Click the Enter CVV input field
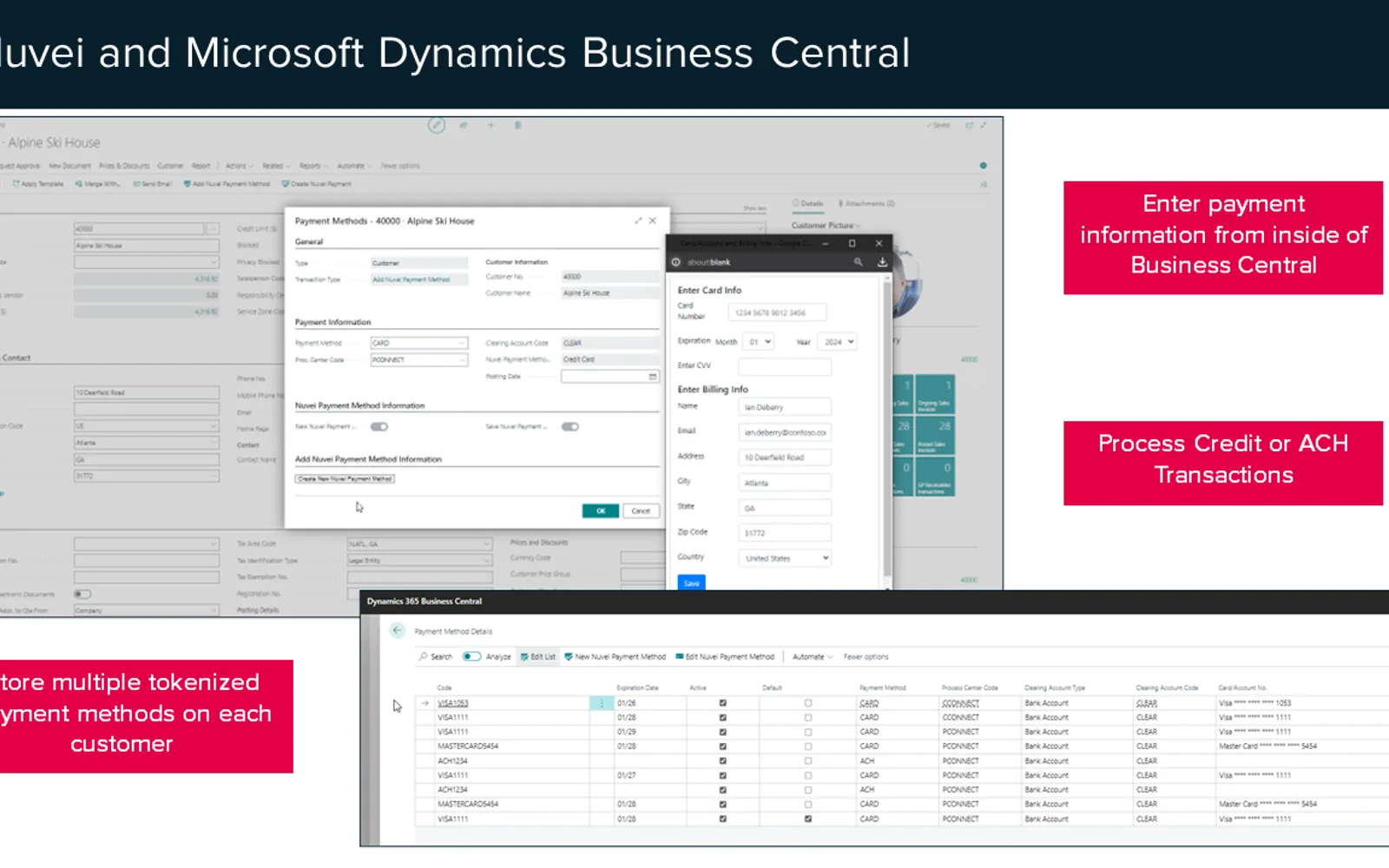This screenshot has width=1389, height=868. 785,367
